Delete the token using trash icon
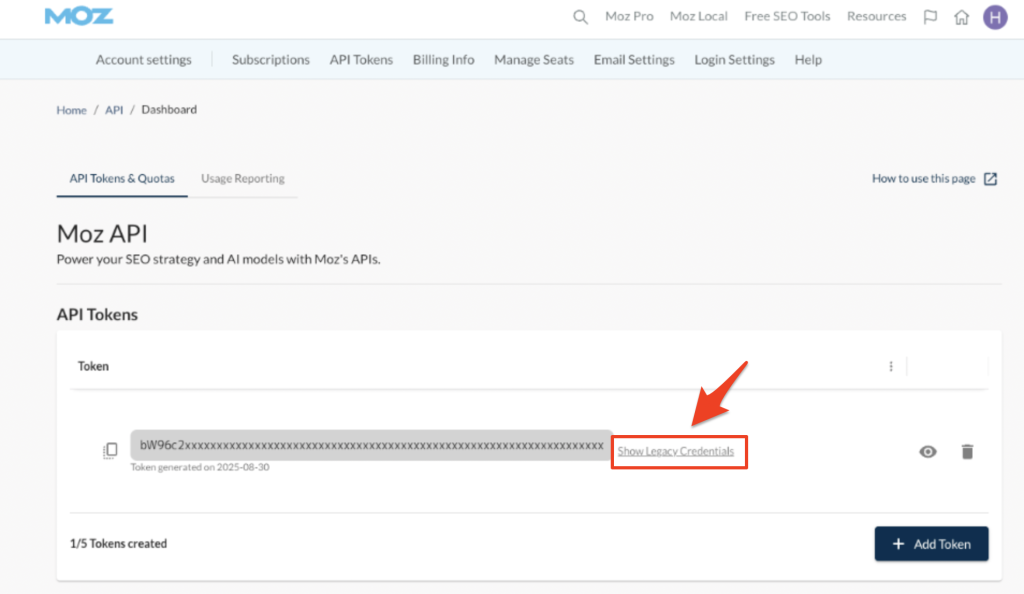 [966, 452]
